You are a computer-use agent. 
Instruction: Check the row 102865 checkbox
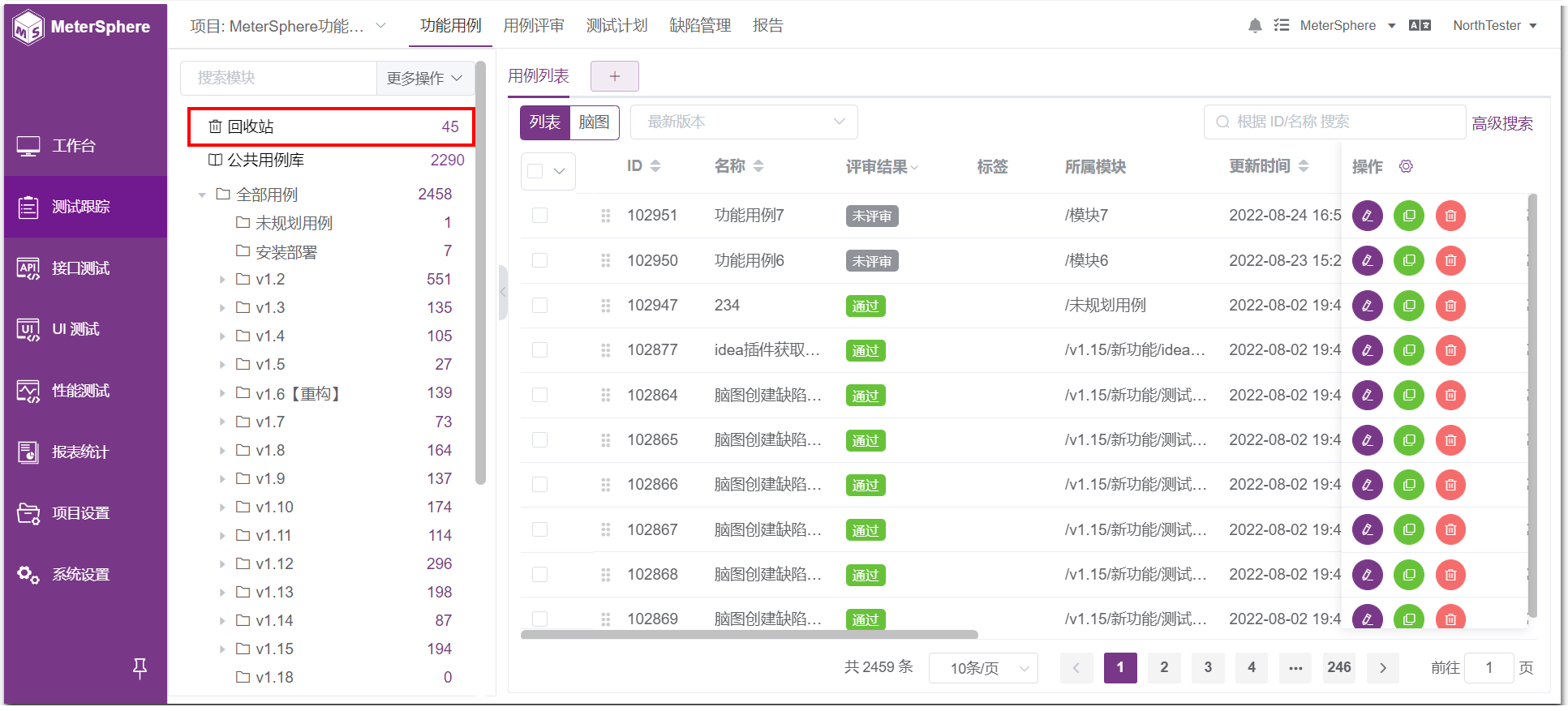pyautogui.click(x=539, y=439)
